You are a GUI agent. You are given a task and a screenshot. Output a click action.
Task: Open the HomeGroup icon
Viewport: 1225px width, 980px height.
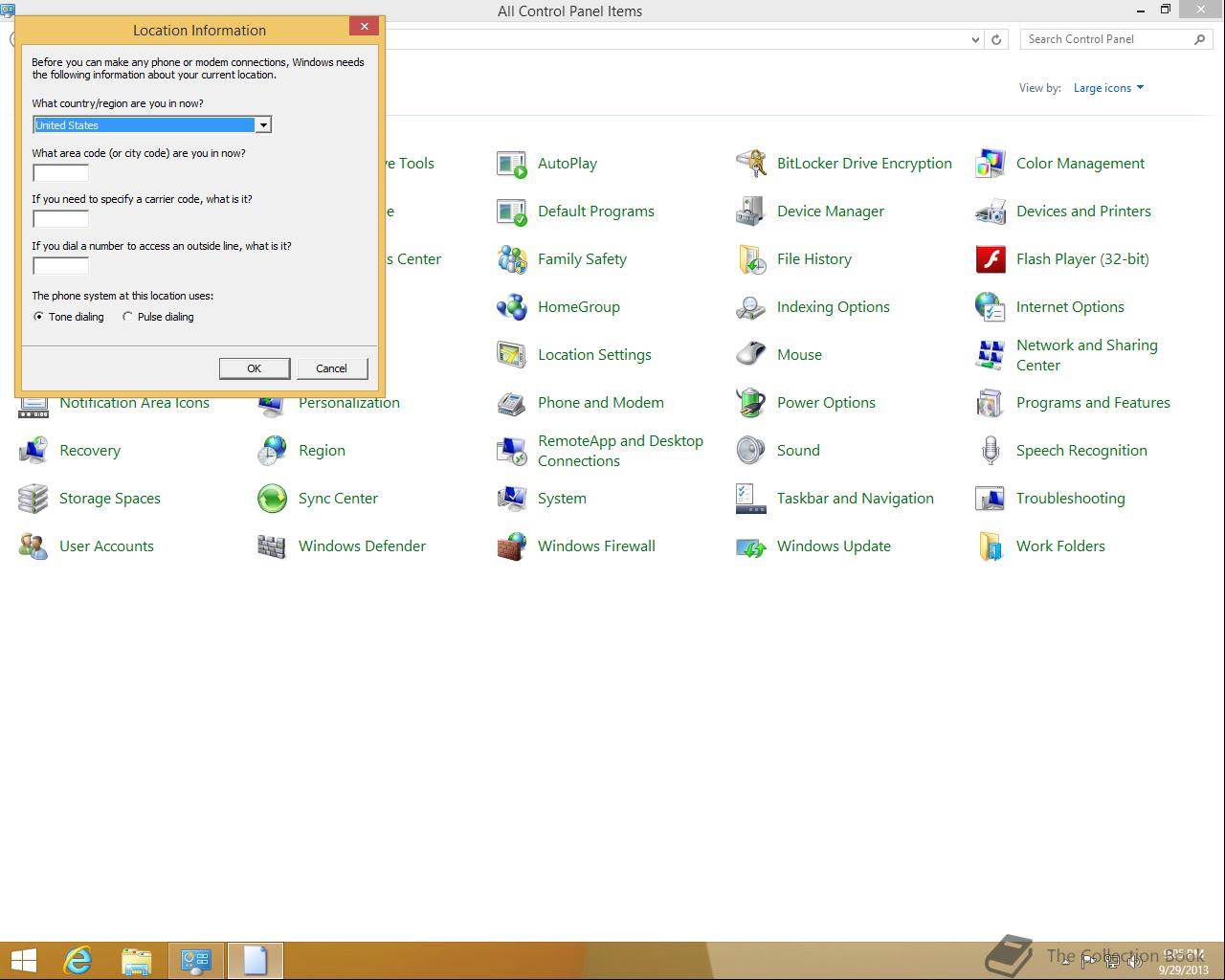(x=512, y=307)
